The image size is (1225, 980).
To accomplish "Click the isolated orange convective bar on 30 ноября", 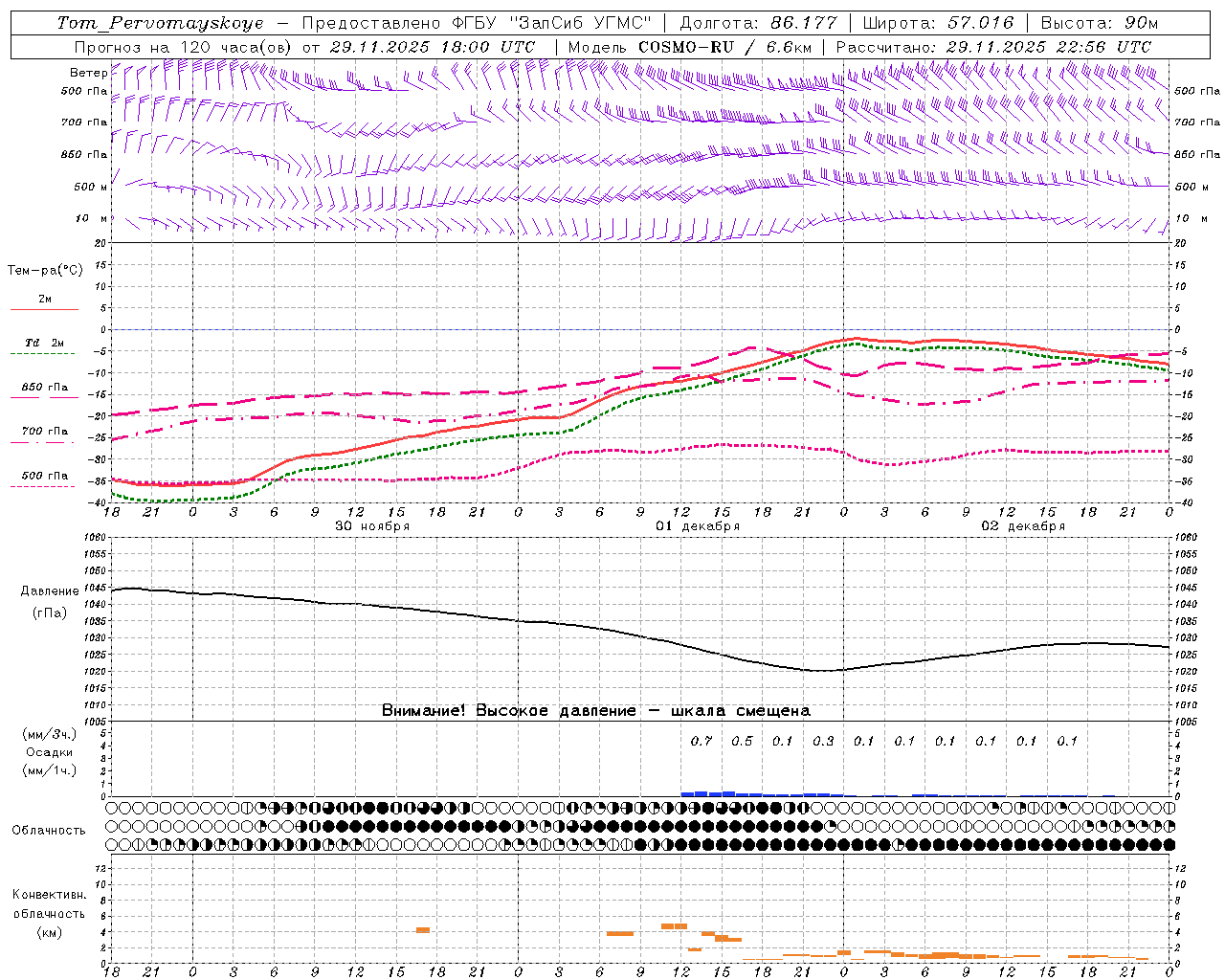I will [x=423, y=930].
